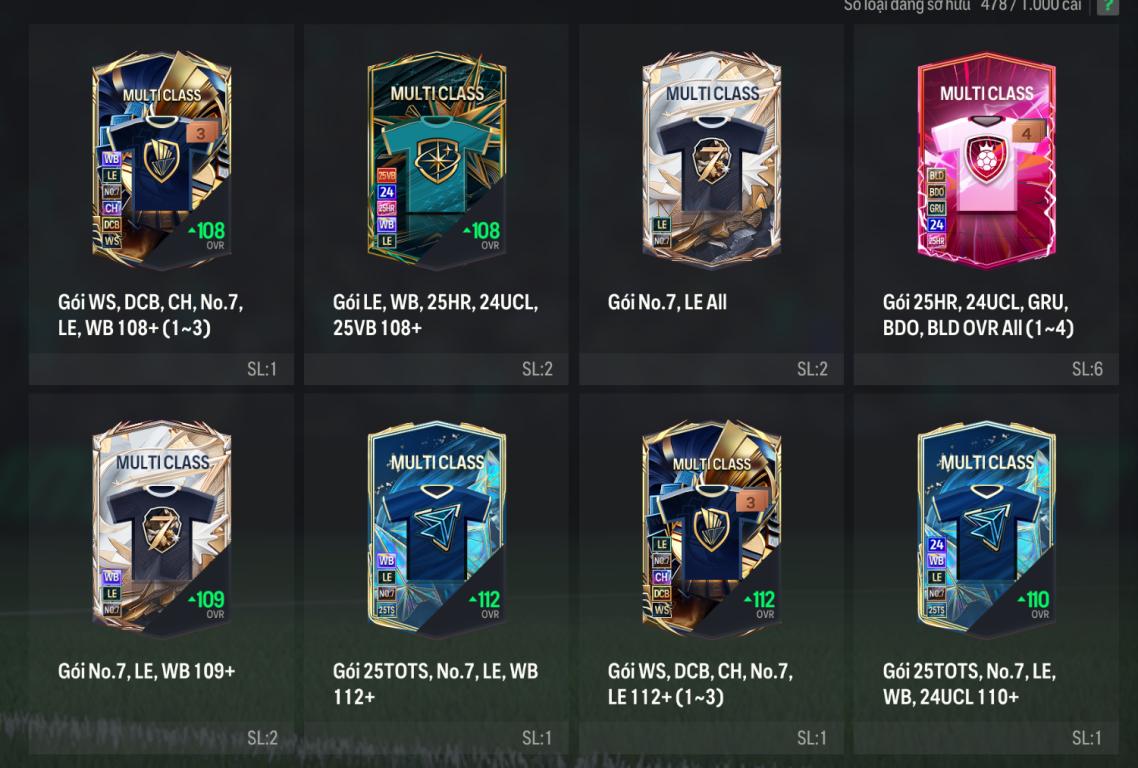Choose the blue 25TOTS 110 OVR card
The image size is (1138, 768).
986,528
